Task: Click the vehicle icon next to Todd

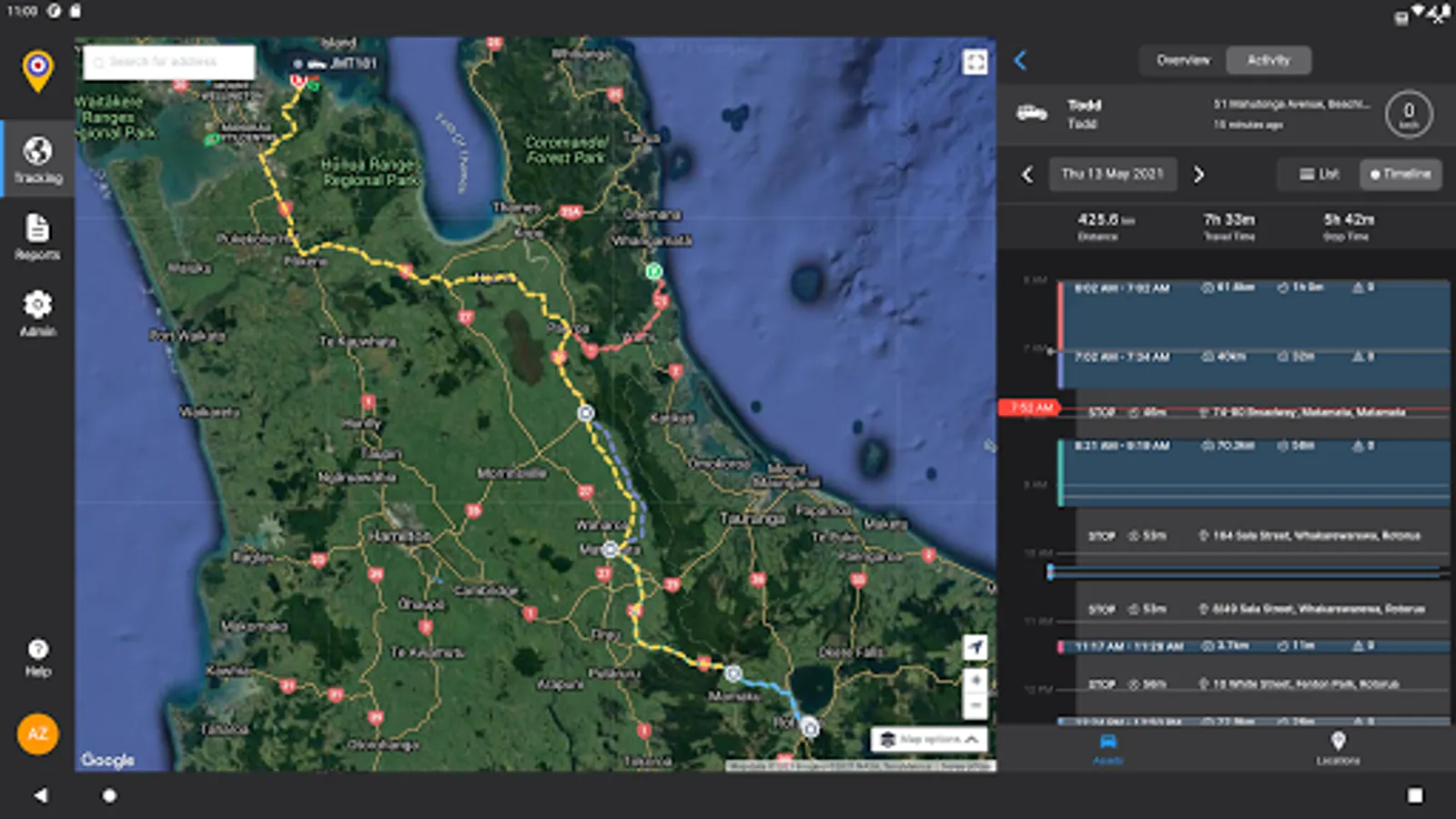Action: click(x=1031, y=113)
